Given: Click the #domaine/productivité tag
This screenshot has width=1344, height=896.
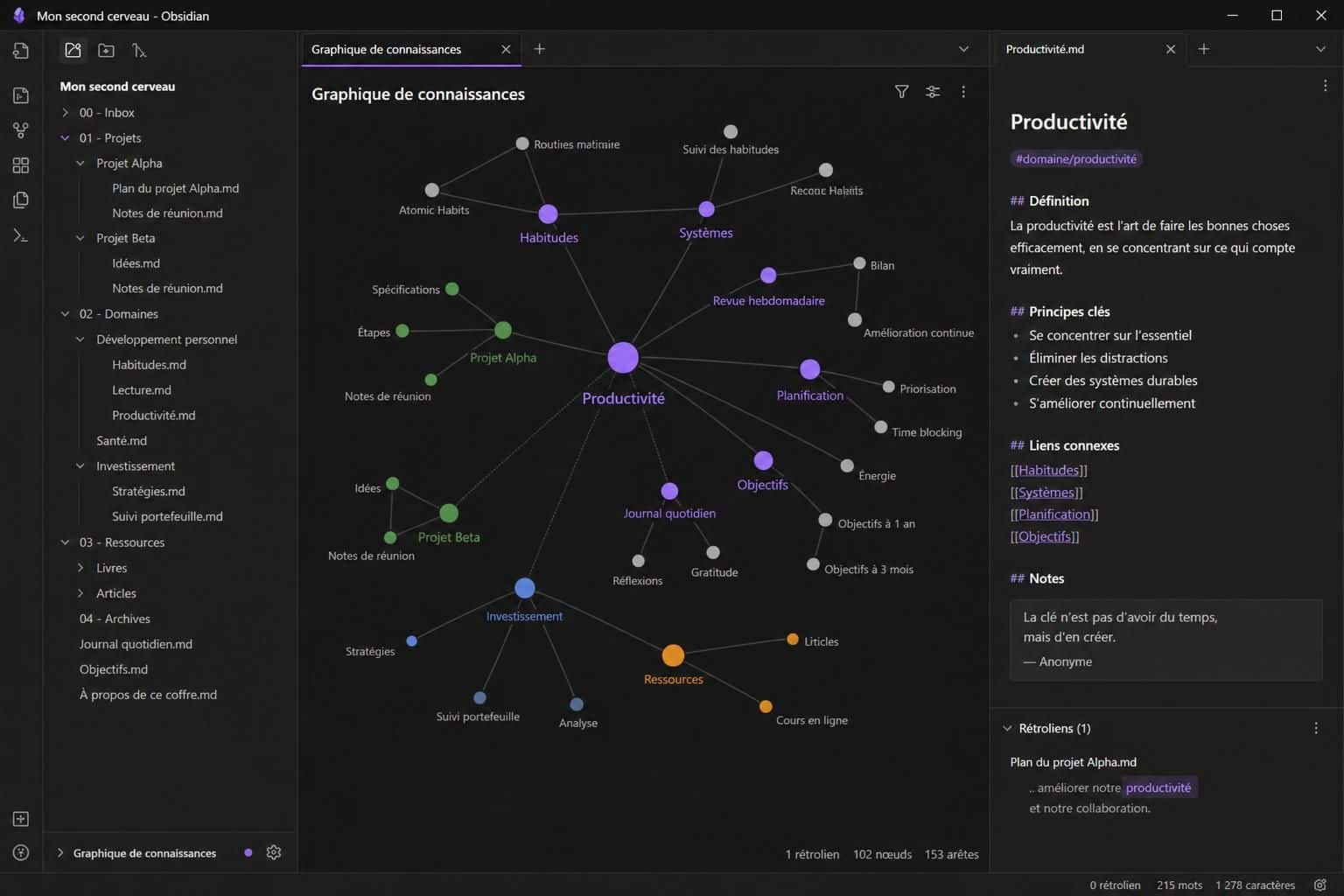Looking at the screenshot, I should coord(1075,159).
